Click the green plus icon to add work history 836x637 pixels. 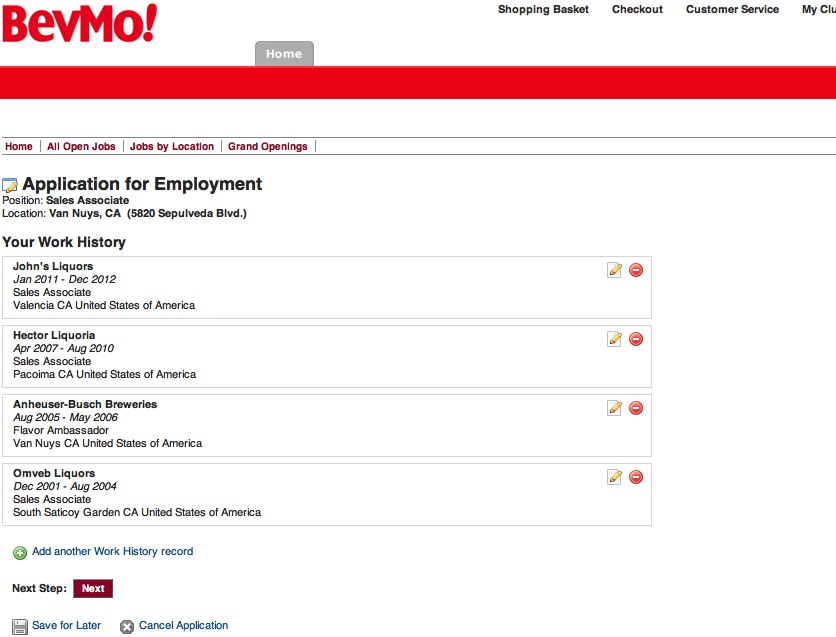[x=19, y=551]
